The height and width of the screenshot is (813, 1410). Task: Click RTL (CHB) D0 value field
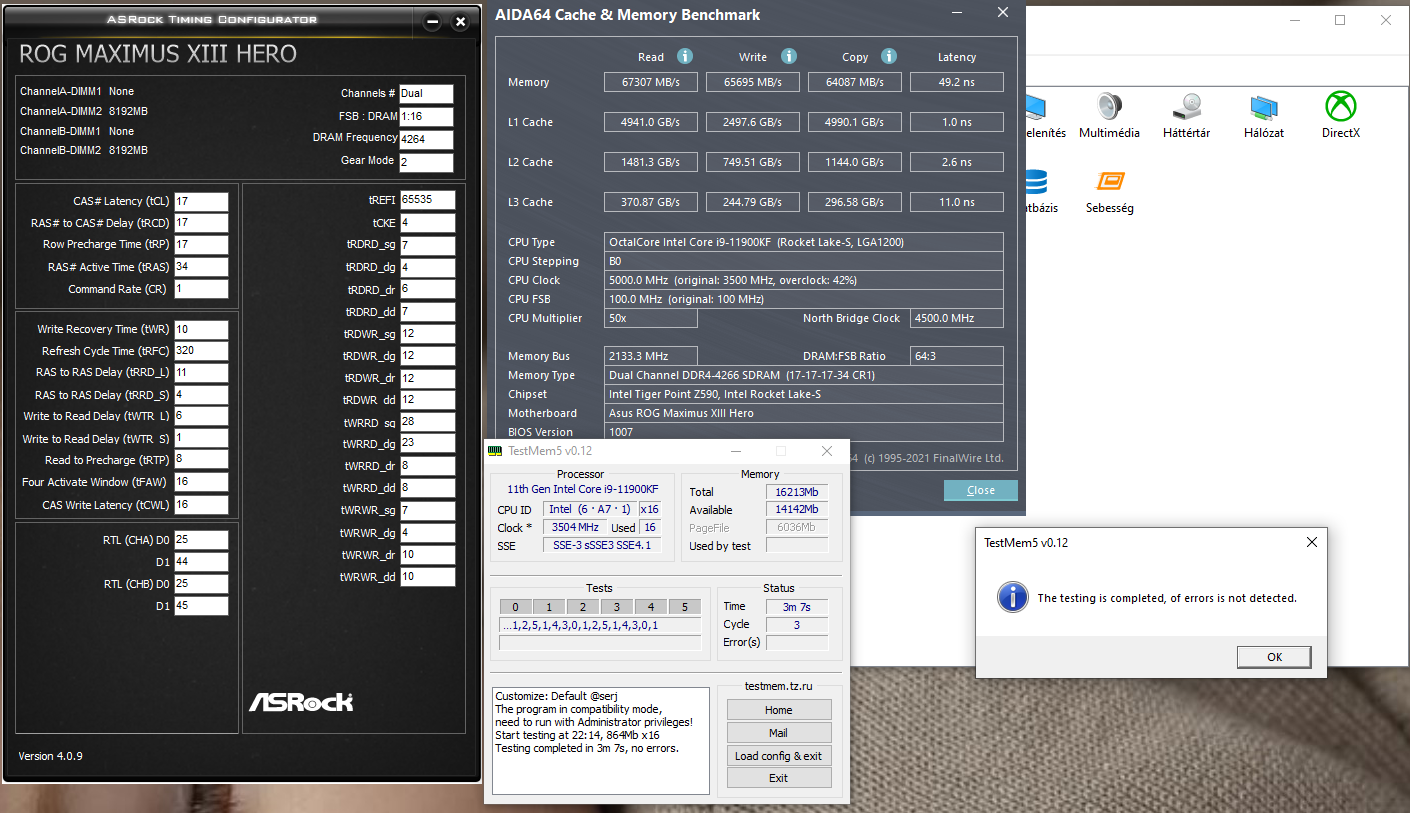click(201, 584)
